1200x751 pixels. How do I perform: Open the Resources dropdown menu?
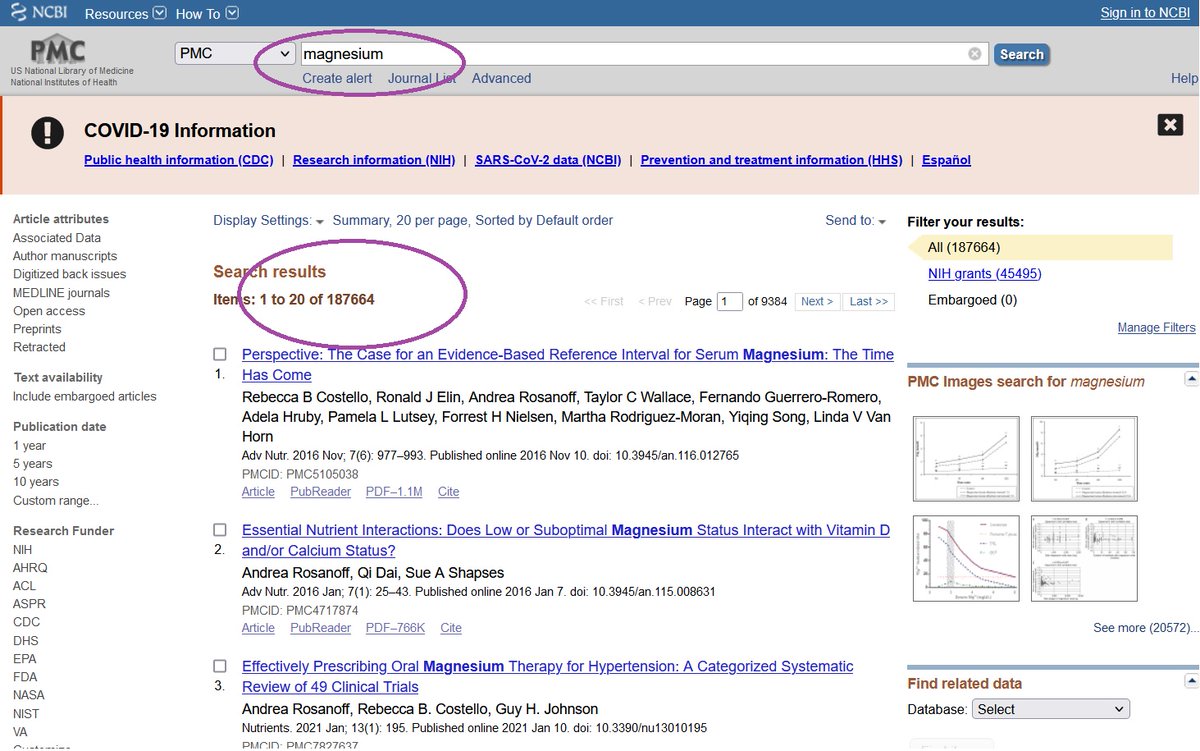tap(125, 14)
